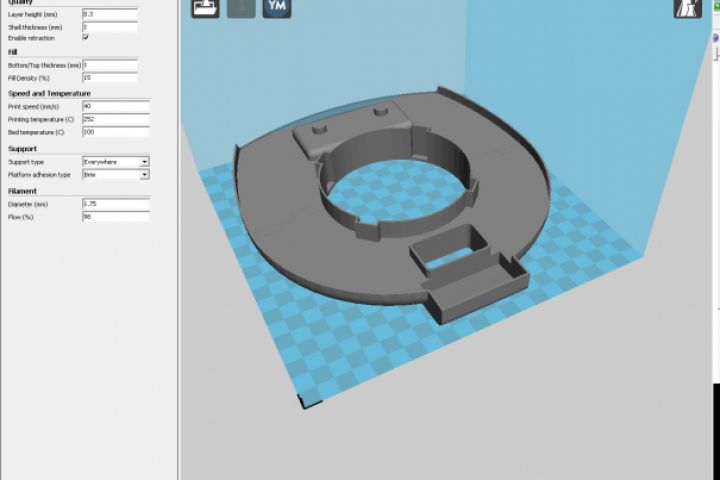The width and height of the screenshot is (720, 480).
Task: Click the 'Printing temperature (C)' label
Action: [x=41, y=119]
